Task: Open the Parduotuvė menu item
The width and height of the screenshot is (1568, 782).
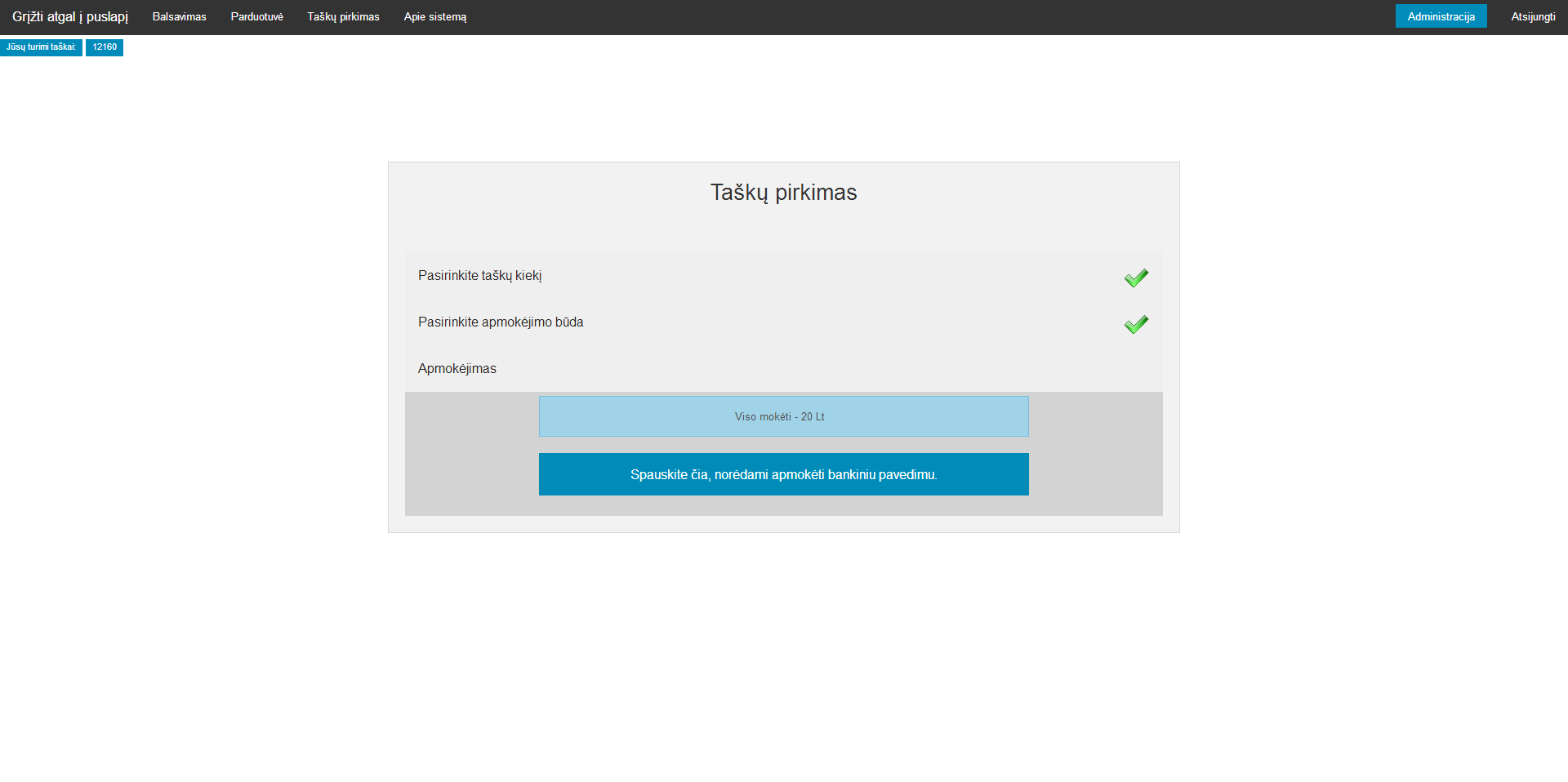Action: coord(256,17)
